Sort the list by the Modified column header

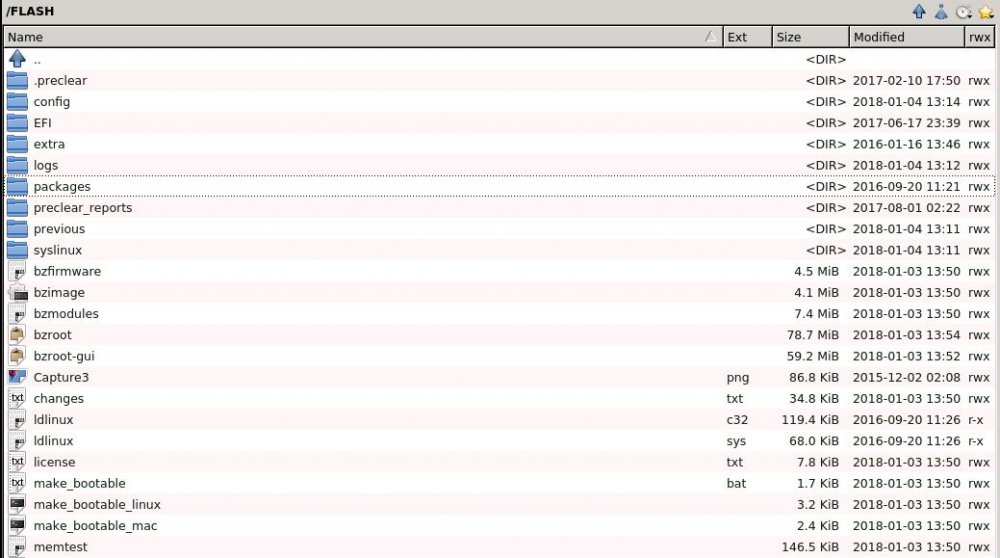coord(906,37)
